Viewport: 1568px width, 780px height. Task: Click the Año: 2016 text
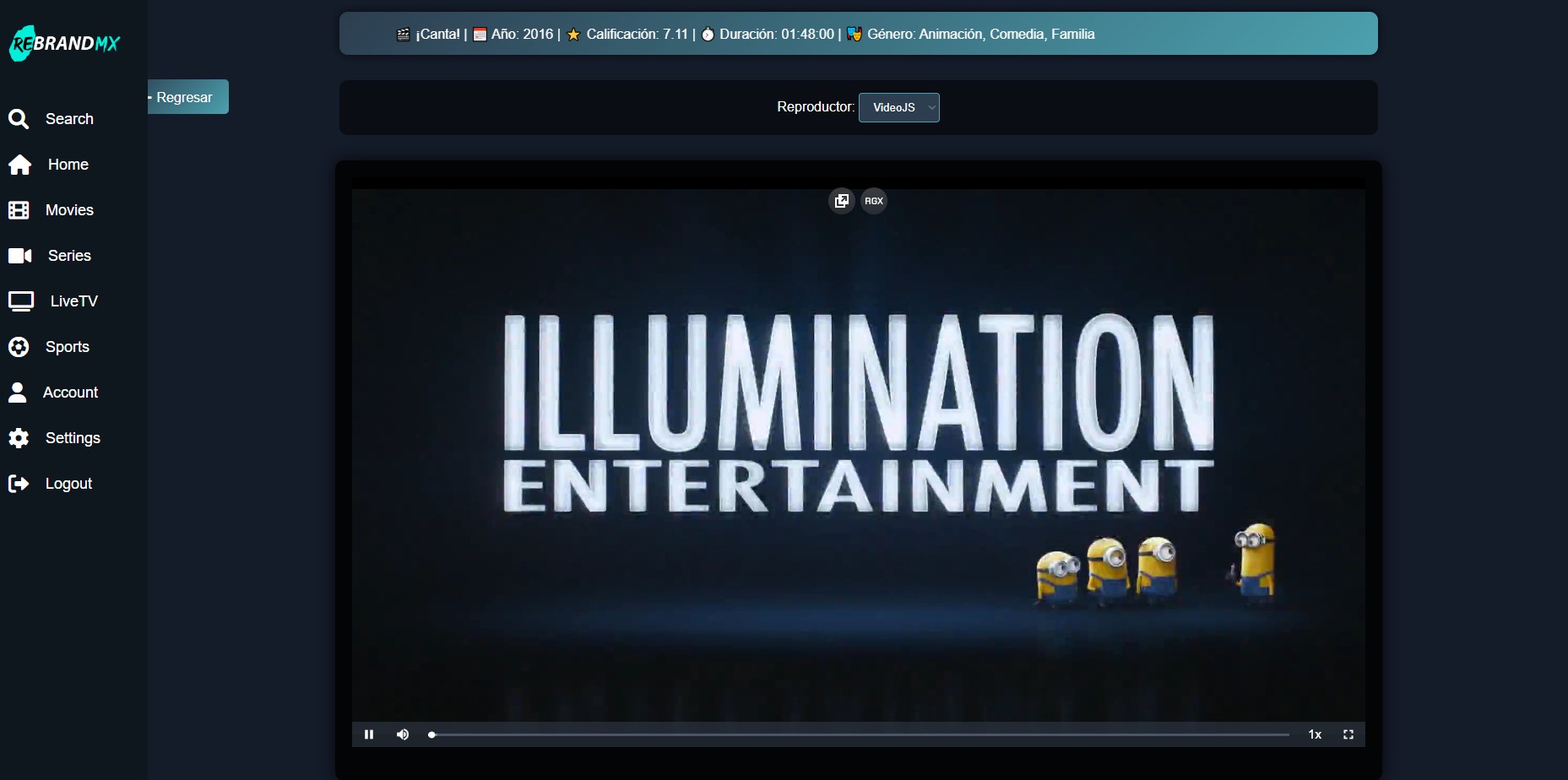pos(522,35)
